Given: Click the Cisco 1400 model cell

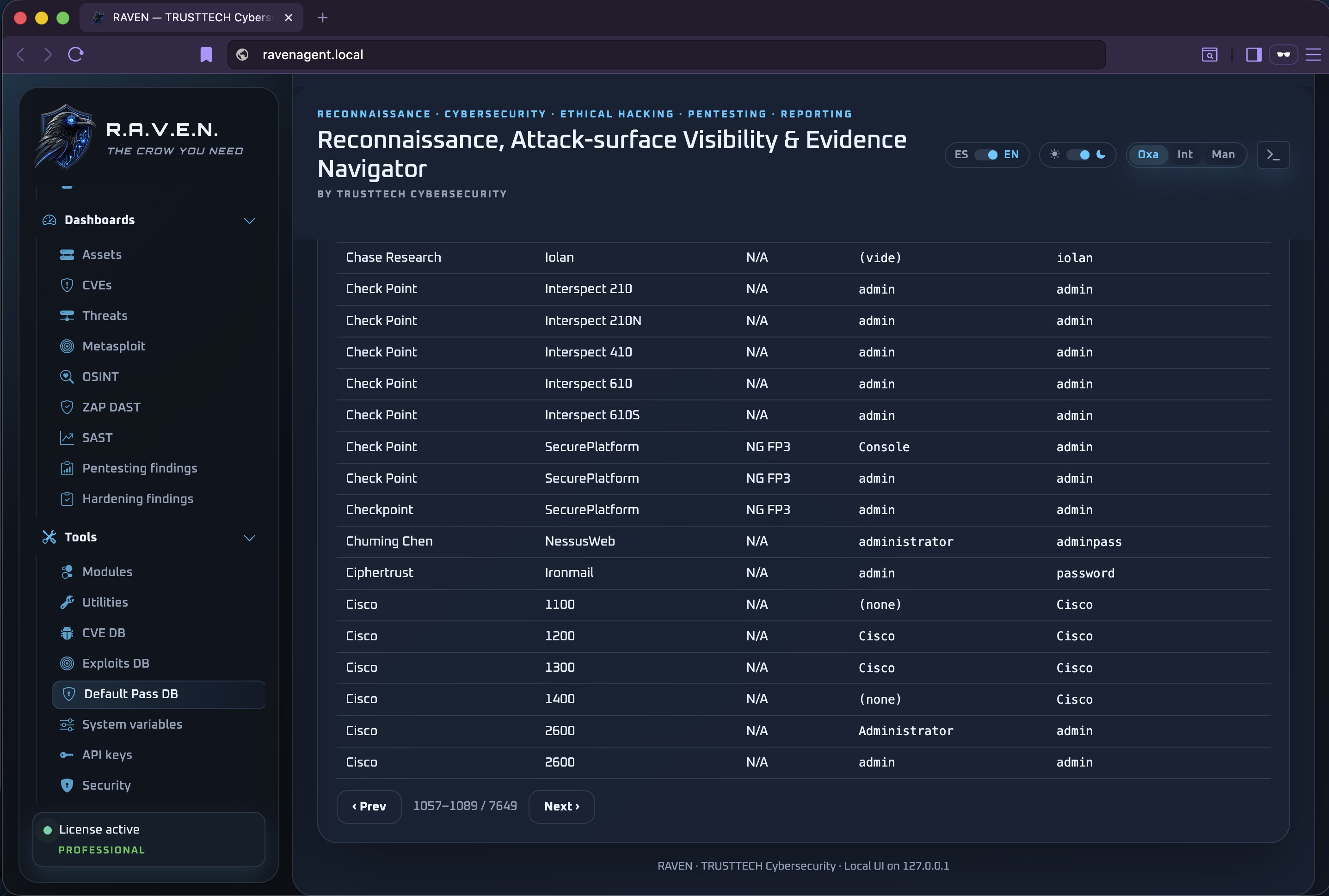Looking at the screenshot, I should 560,699.
